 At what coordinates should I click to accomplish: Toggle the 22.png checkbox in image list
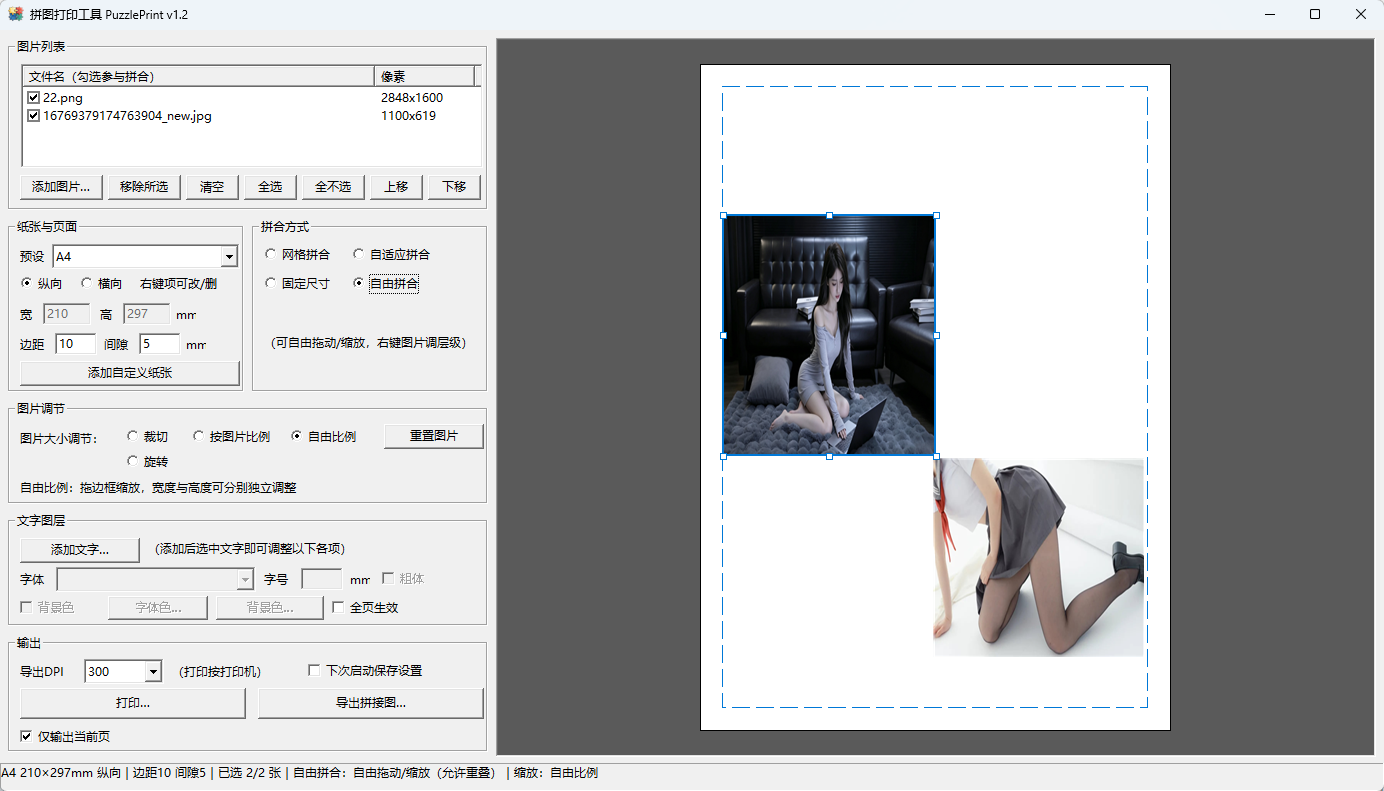coord(33,98)
